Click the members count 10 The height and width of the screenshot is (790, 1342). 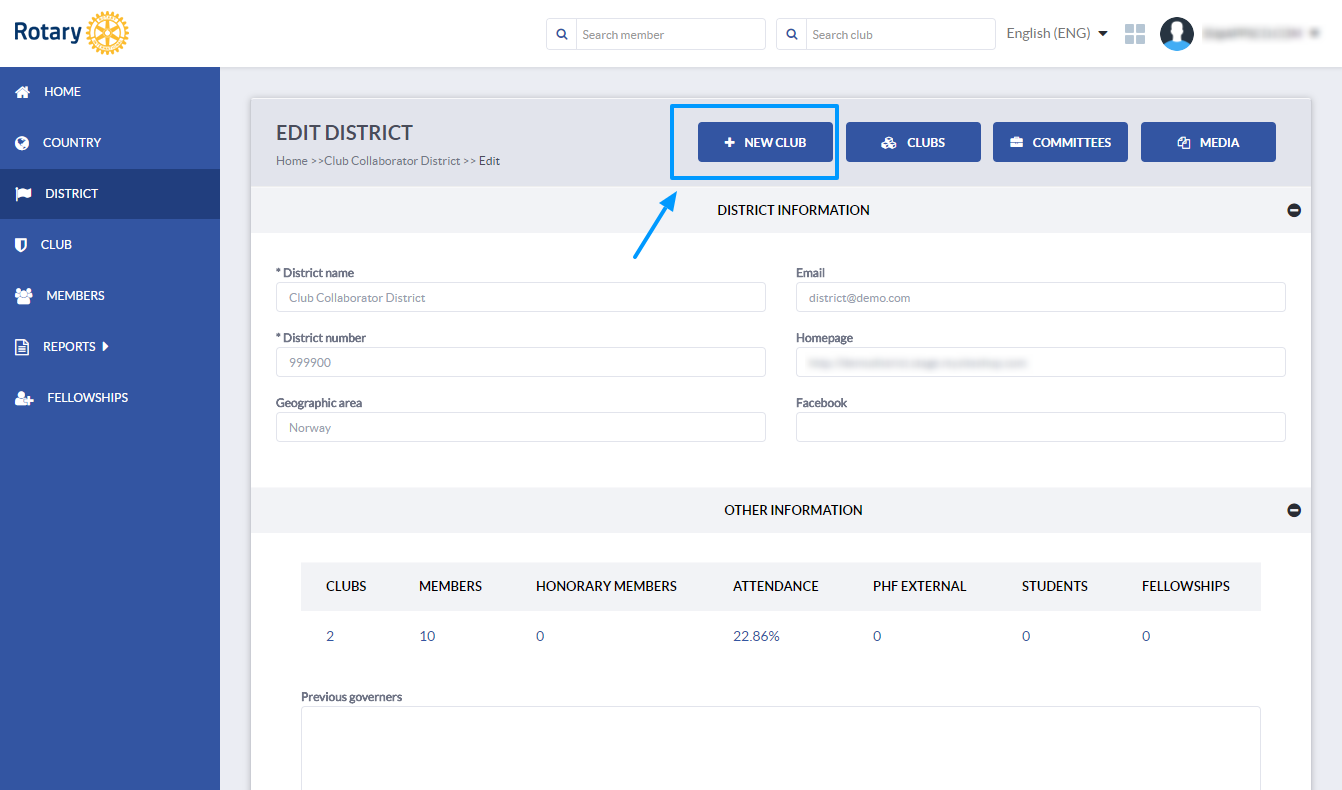(x=427, y=636)
